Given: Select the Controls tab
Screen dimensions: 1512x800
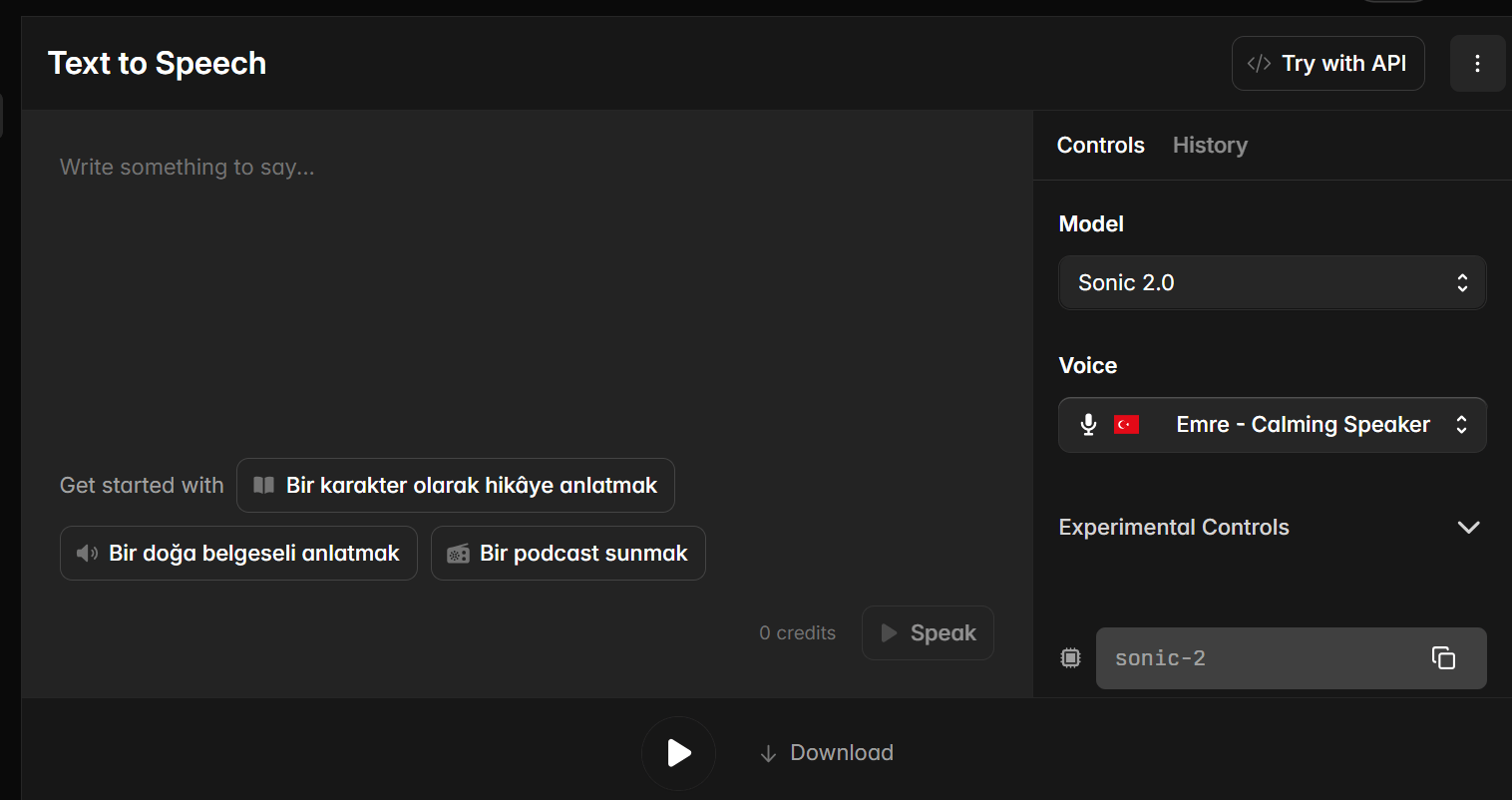Looking at the screenshot, I should pos(1100,146).
